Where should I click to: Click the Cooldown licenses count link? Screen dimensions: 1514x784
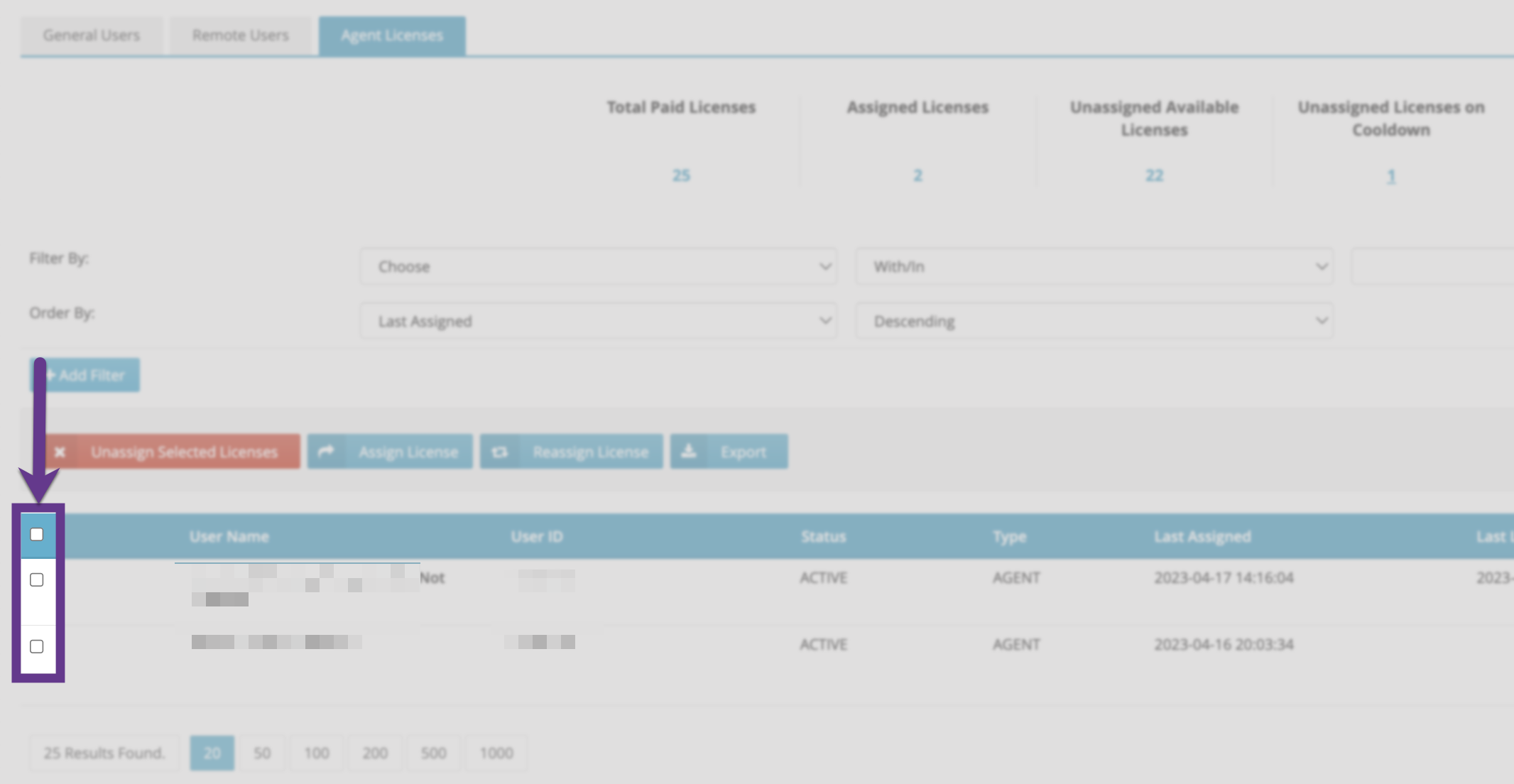tap(1391, 176)
